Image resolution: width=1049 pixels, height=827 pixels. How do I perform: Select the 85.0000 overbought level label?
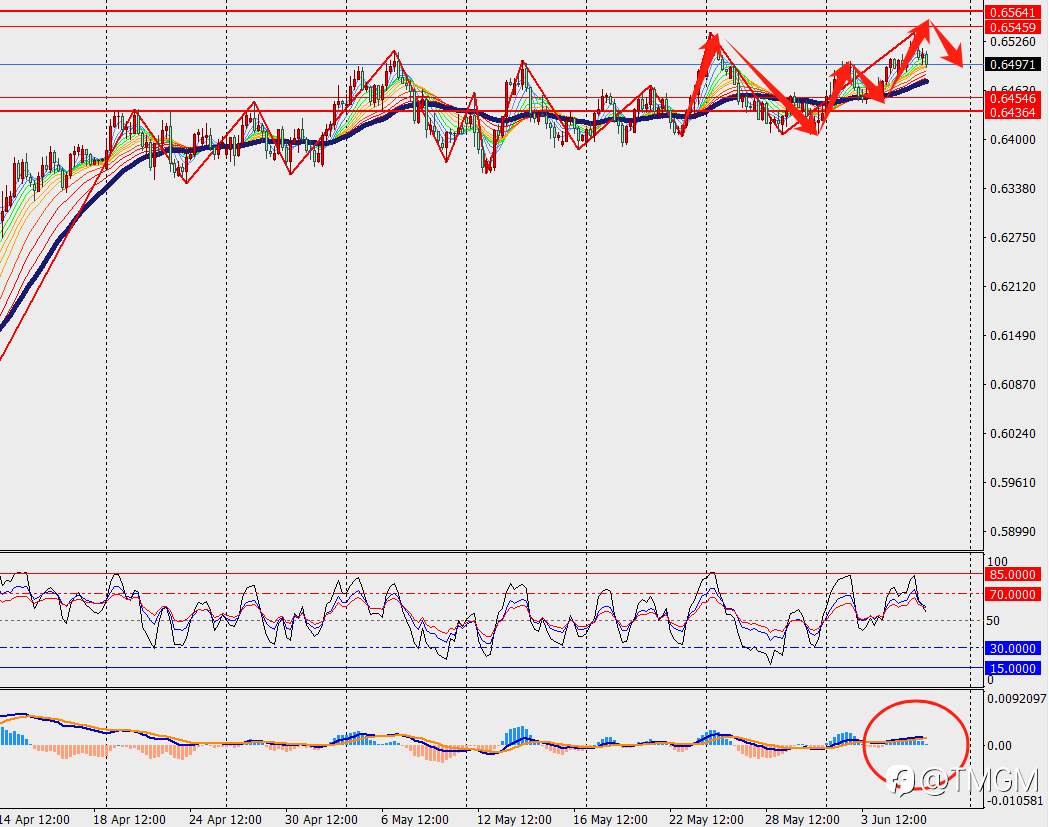[1013, 574]
